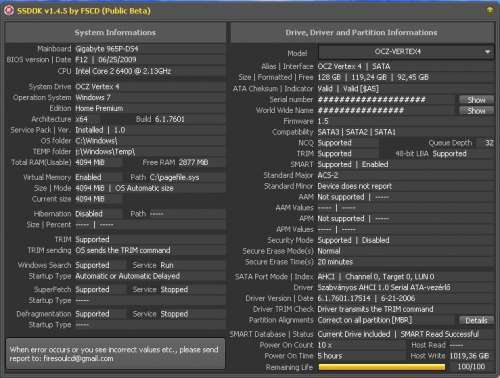Click the error report email notice
The width and height of the screenshot is (500, 378).
[x=115, y=354]
